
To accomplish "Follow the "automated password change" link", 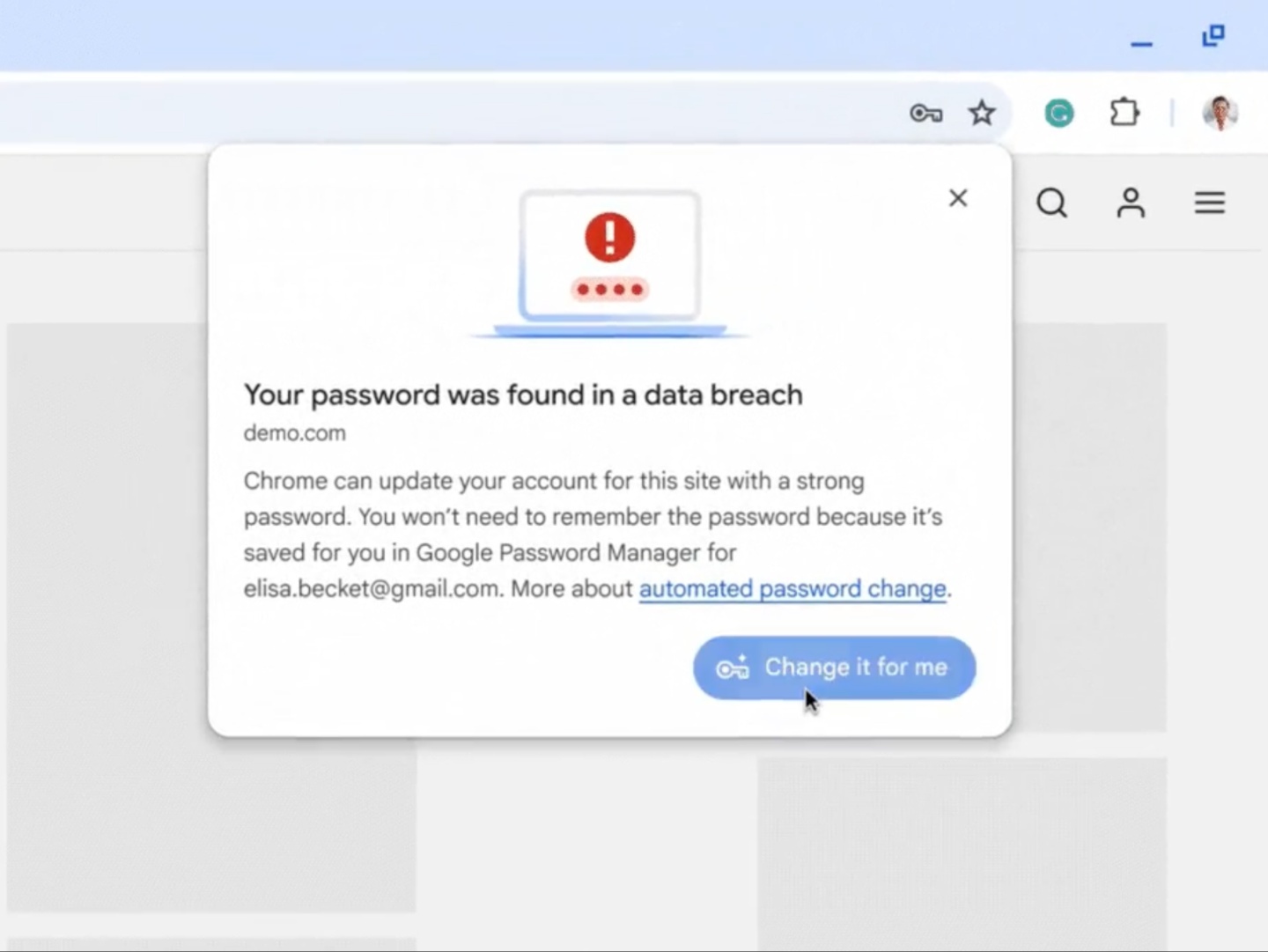I will tap(792, 588).
